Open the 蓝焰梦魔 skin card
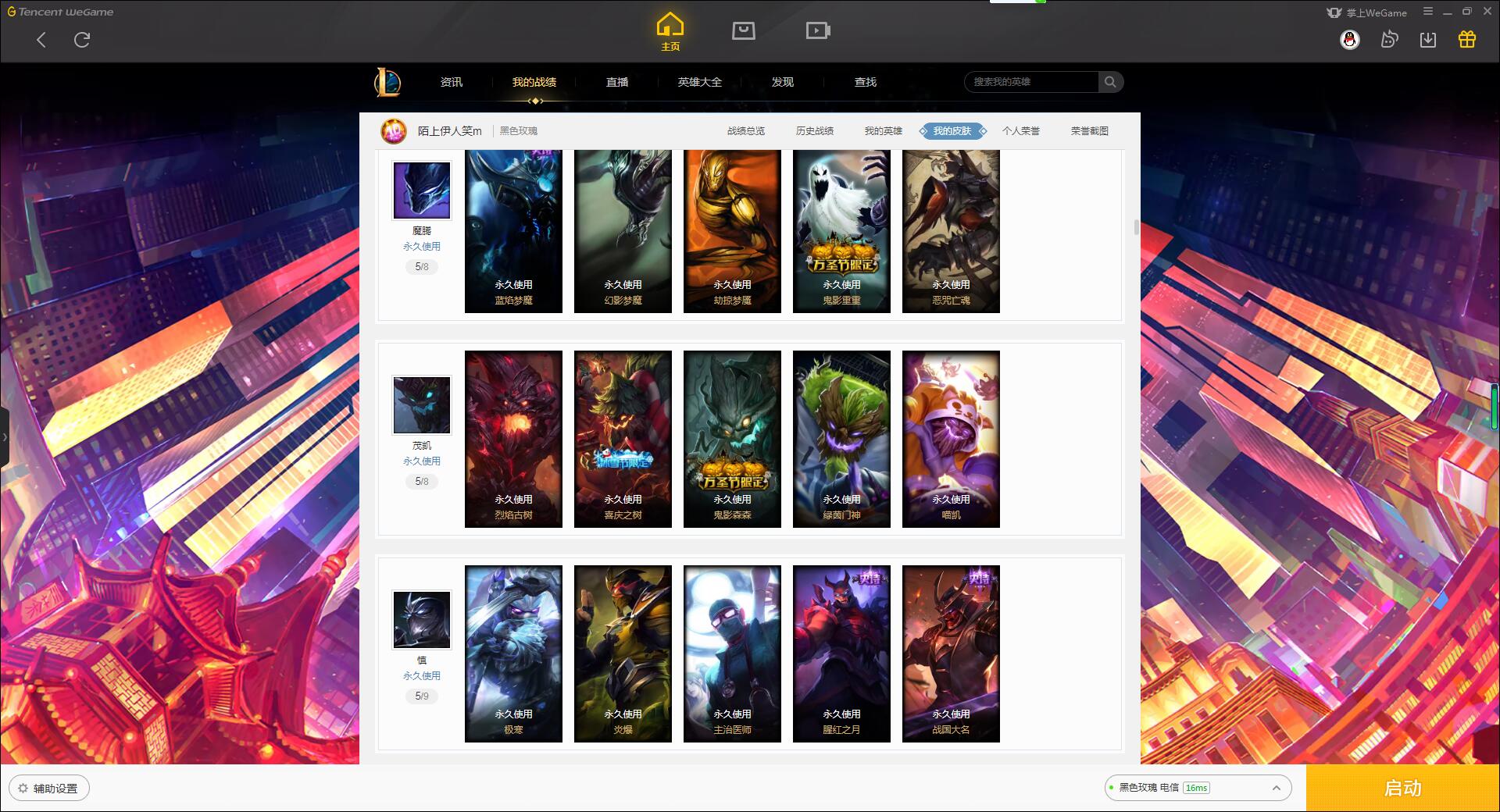Image resolution: width=1500 pixels, height=812 pixels. tap(513, 231)
